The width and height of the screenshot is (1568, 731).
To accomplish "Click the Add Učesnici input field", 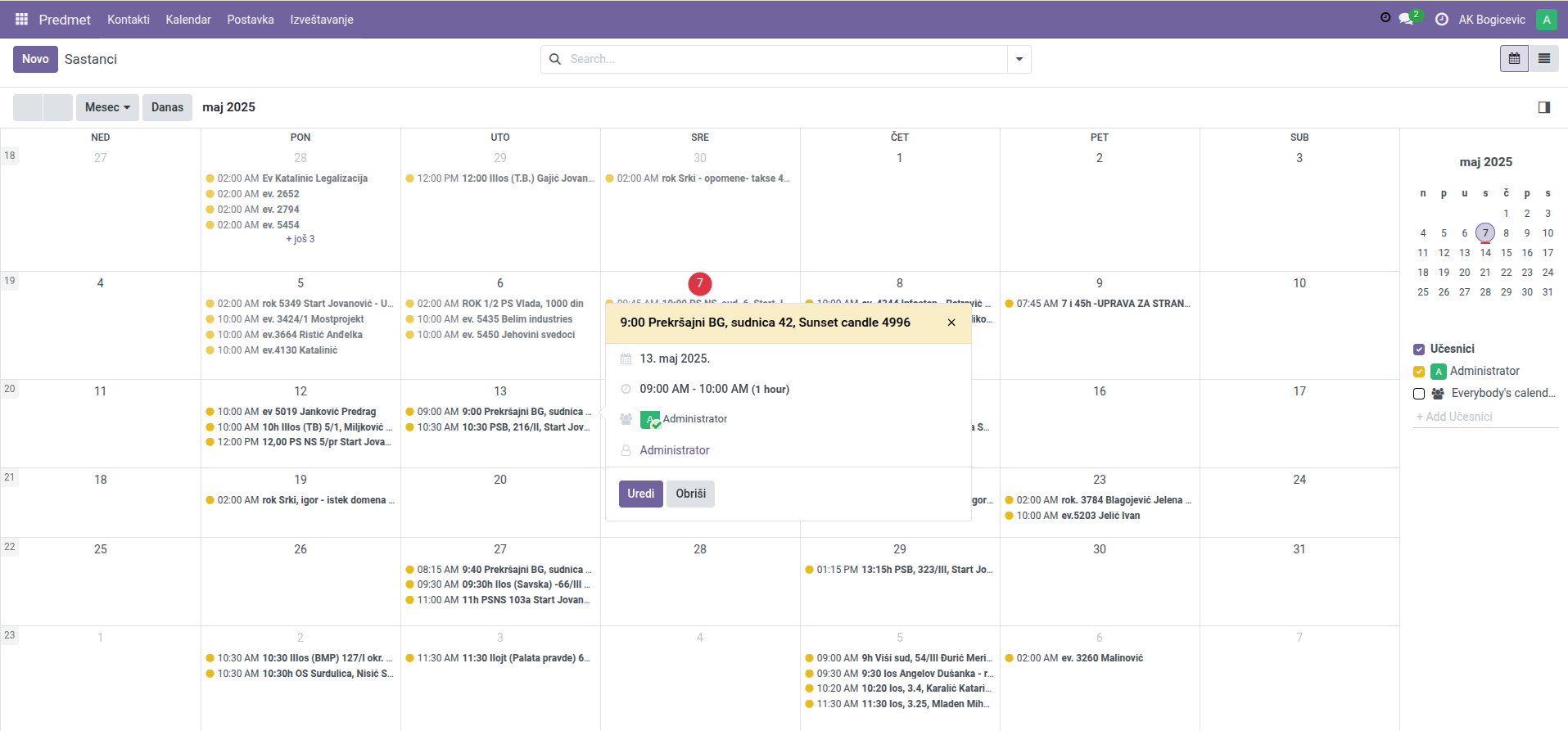I will (x=1484, y=417).
